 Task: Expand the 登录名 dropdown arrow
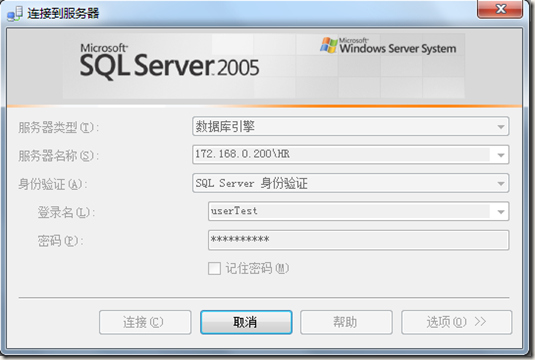(501, 212)
